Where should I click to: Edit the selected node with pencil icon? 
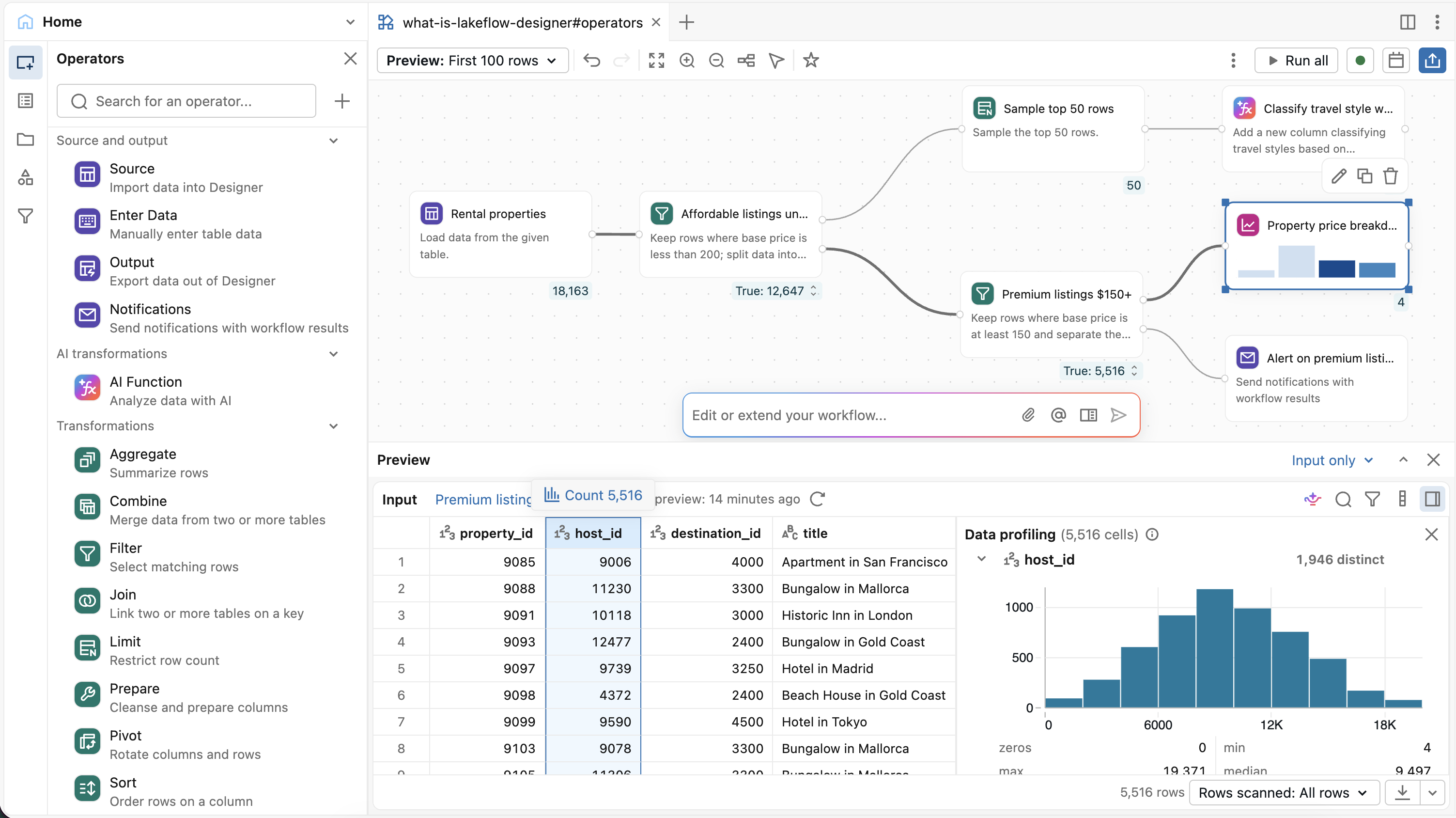[x=1338, y=176]
